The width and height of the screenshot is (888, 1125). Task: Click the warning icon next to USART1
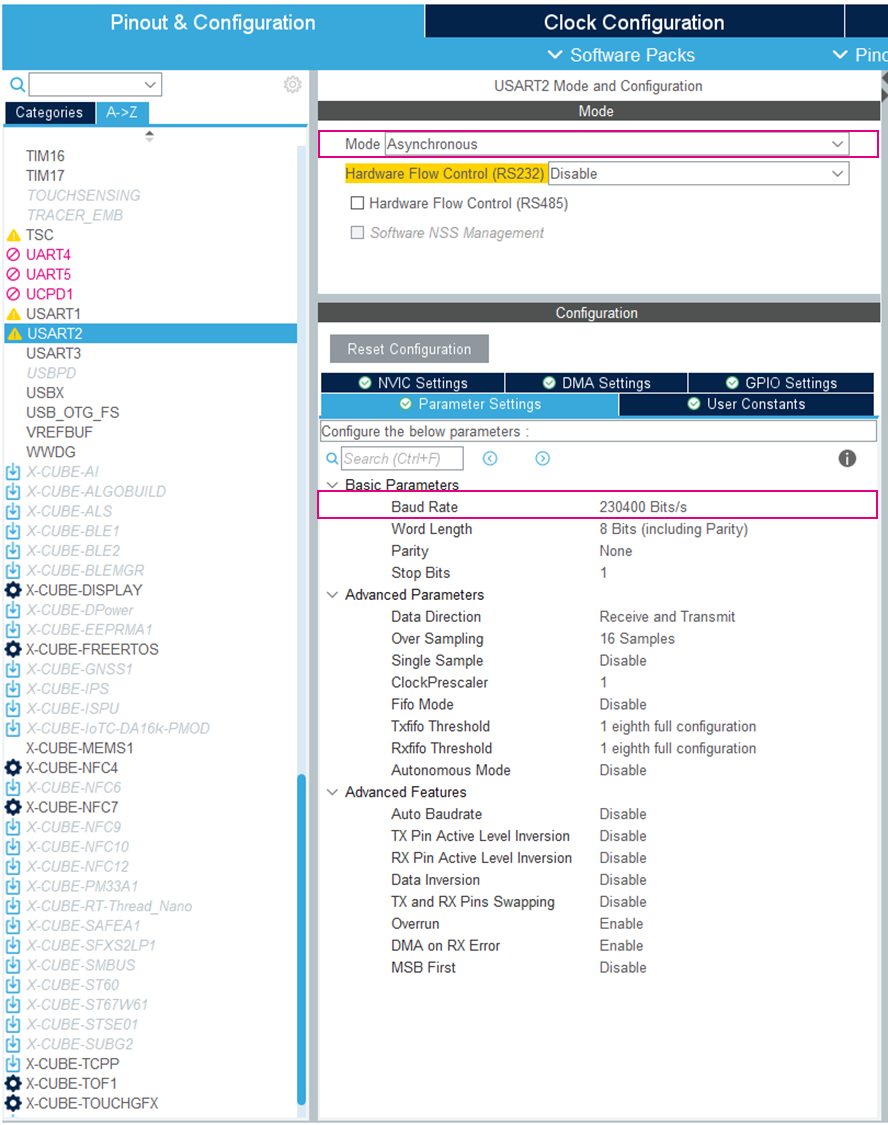point(13,314)
